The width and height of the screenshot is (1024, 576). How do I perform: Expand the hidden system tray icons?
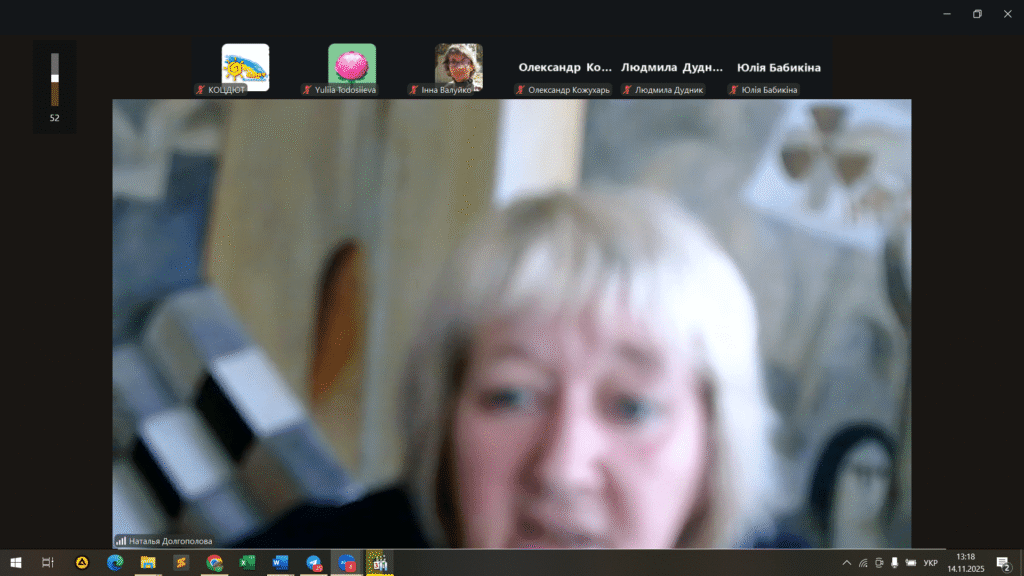point(847,563)
